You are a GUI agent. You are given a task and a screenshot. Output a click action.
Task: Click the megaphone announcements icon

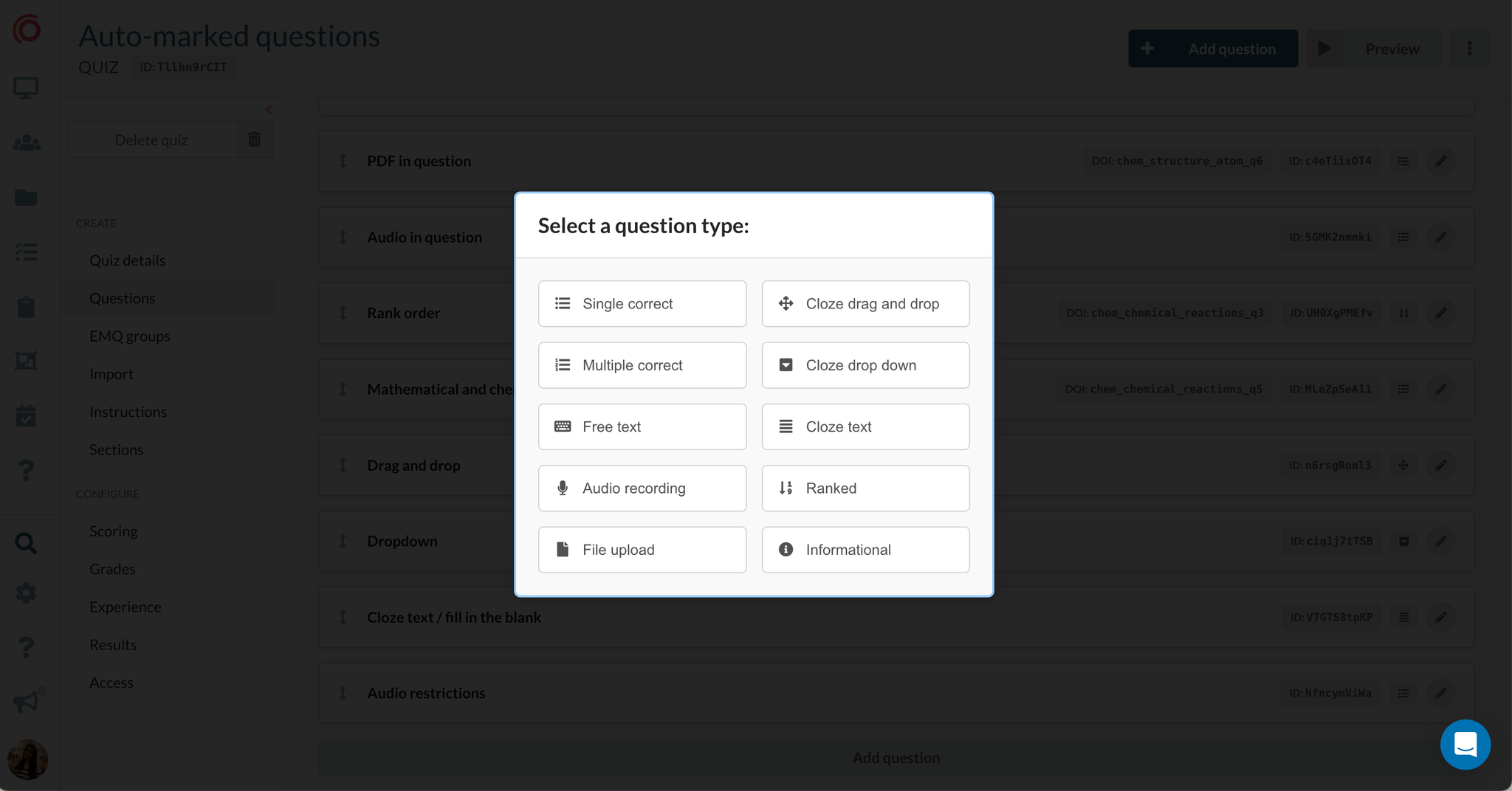coord(26,701)
